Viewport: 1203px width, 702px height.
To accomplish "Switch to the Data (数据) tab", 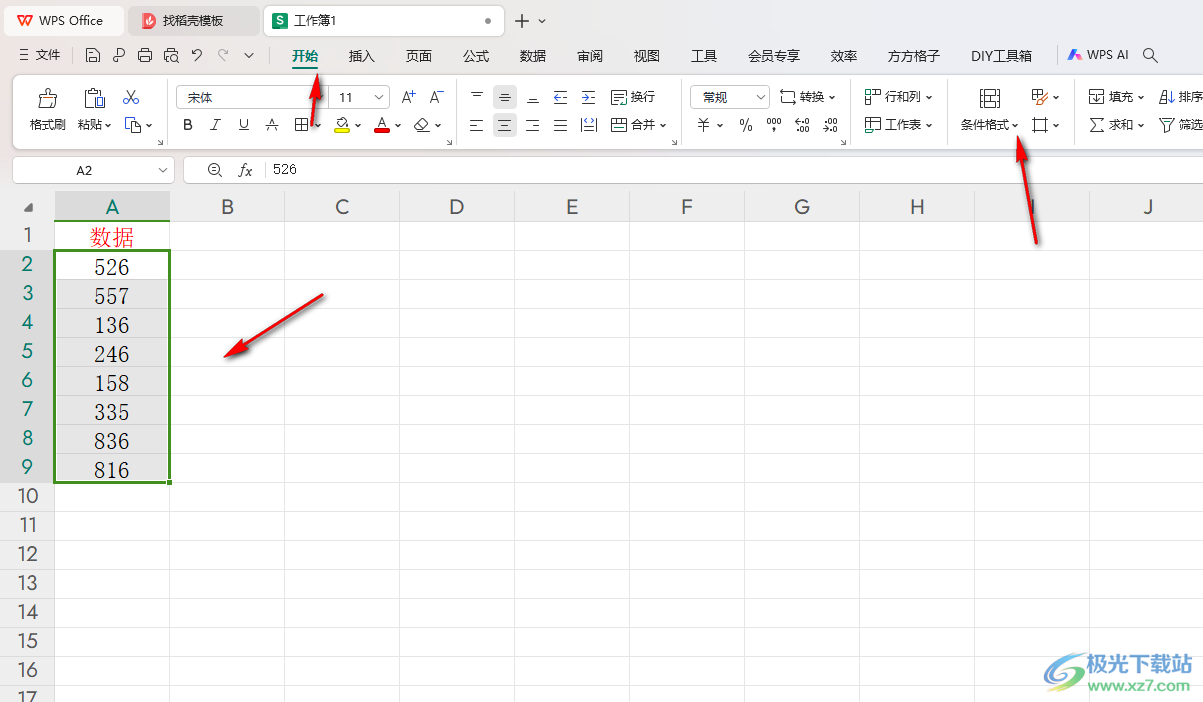I will tap(533, 56).
